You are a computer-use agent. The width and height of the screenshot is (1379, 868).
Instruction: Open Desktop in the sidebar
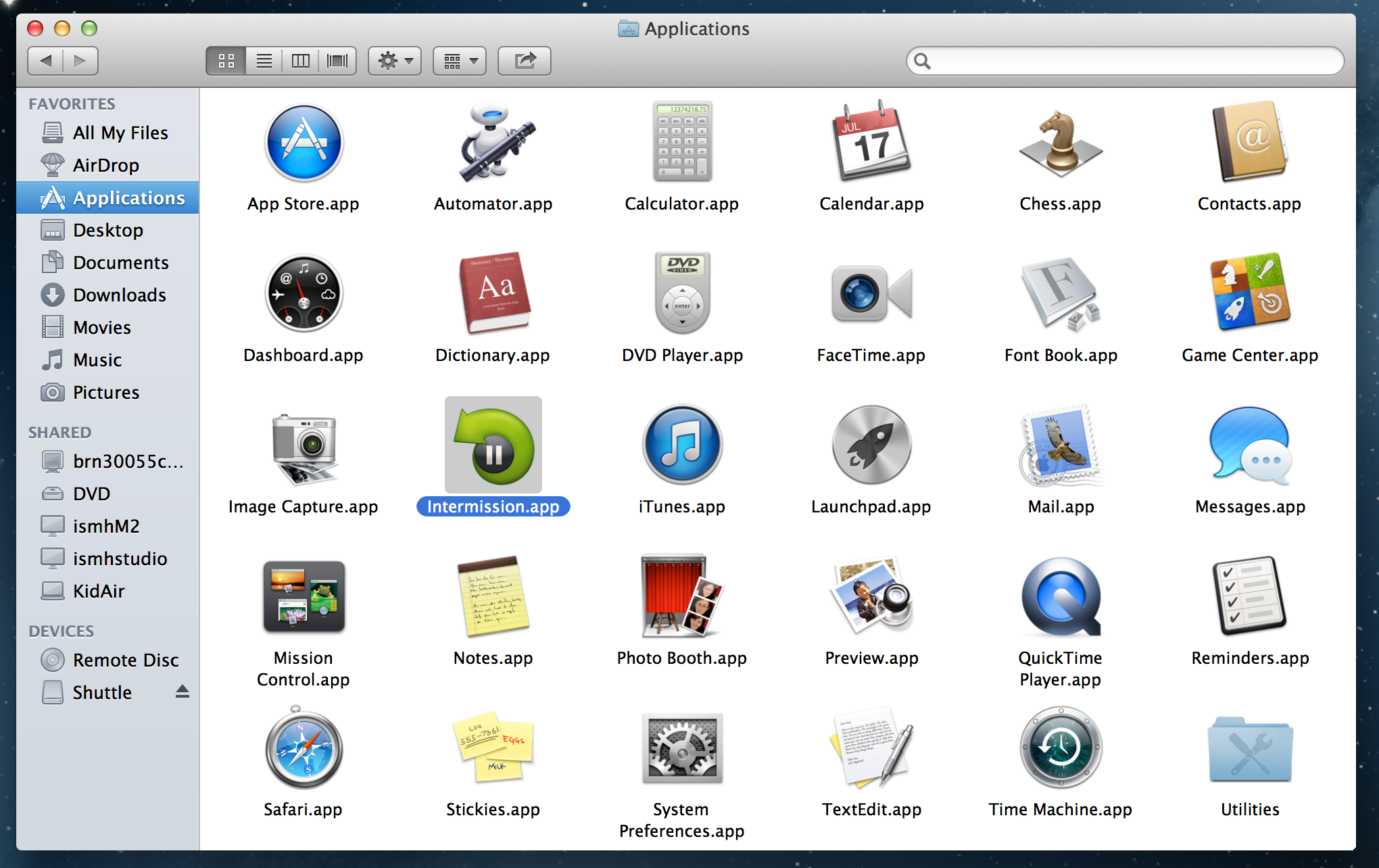tap(108, 230)
